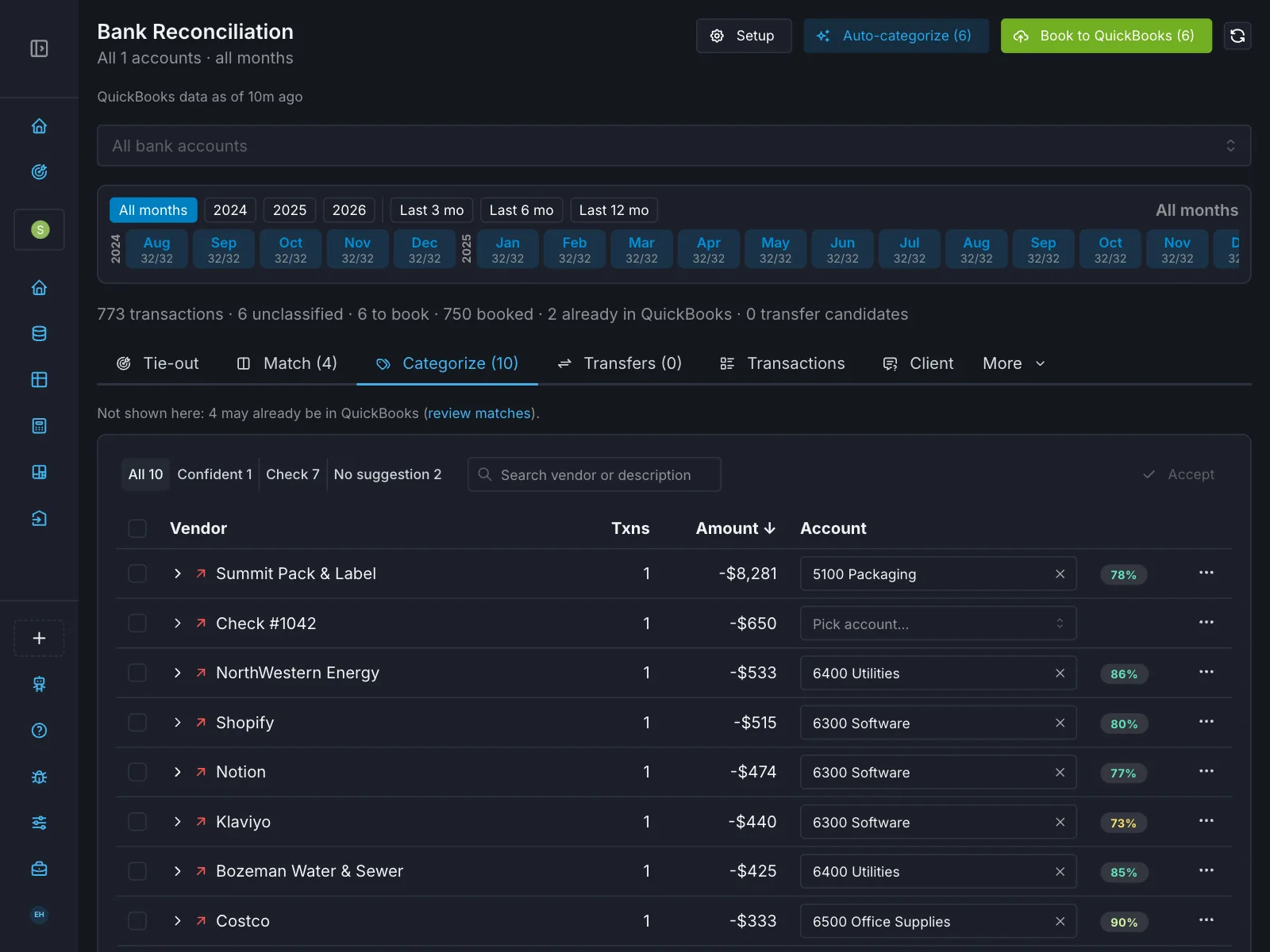The image size is (1270, 952).
Task: Open Pick account dropdown for Check #1042
Action: point(938,624)
